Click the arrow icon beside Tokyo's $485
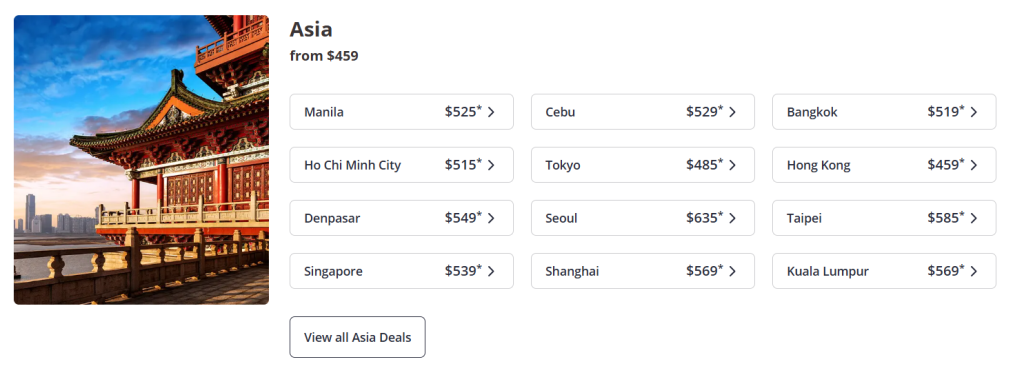 (x=732, y=165)
